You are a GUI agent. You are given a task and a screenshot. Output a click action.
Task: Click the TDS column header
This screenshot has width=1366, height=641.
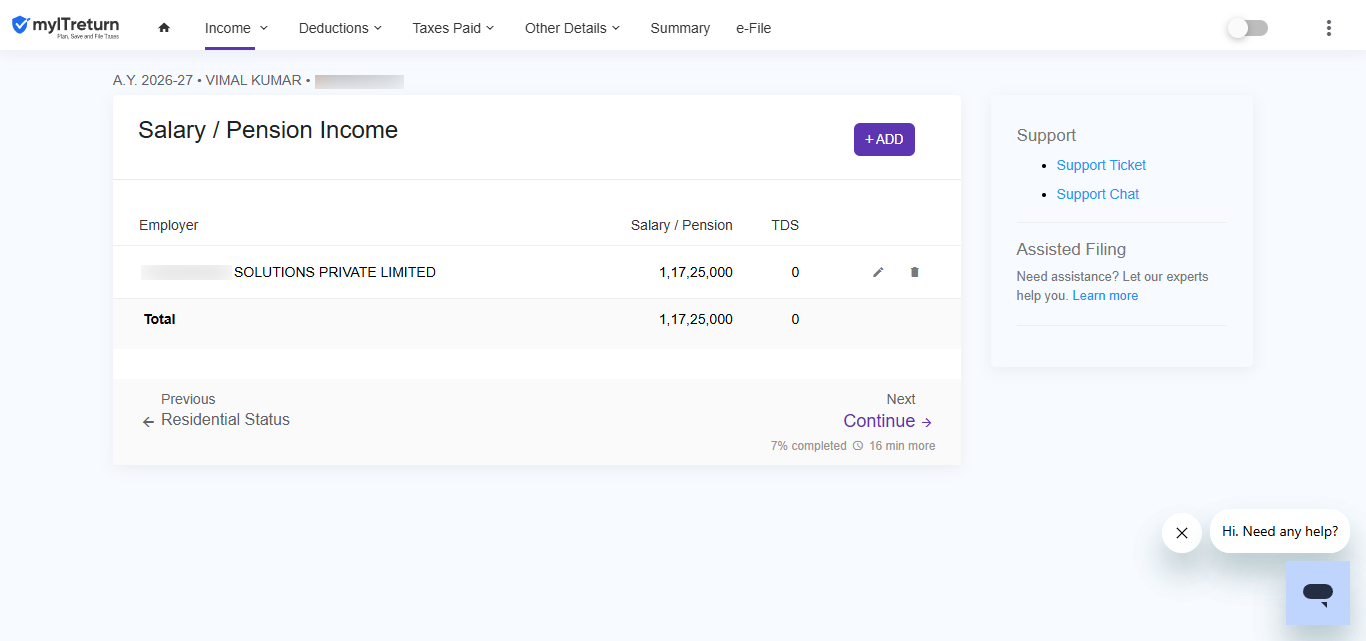pyautogui.click(x=785, y=225)
